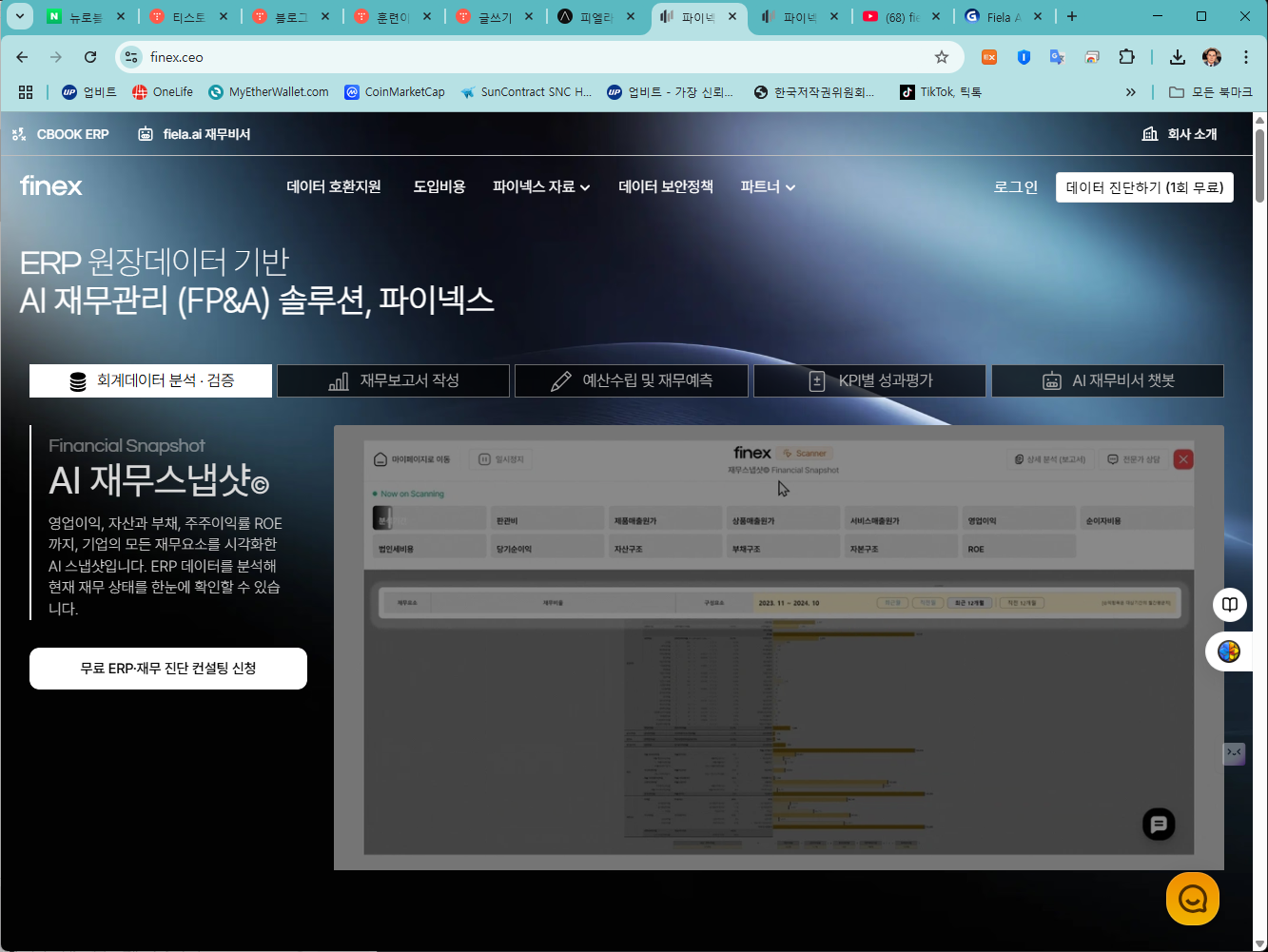This screenshot has width=1268, height=952.
Task: Open the orange chat support bubble
Action: click(x=1193, y=899)
